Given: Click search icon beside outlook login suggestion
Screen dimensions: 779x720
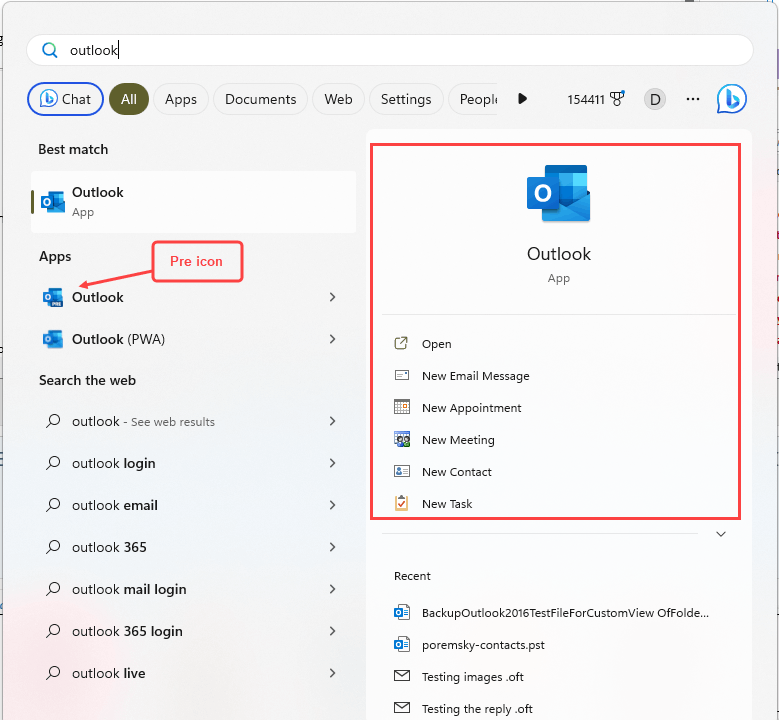Looking at the screenshot, I should [x=53, y=463].
